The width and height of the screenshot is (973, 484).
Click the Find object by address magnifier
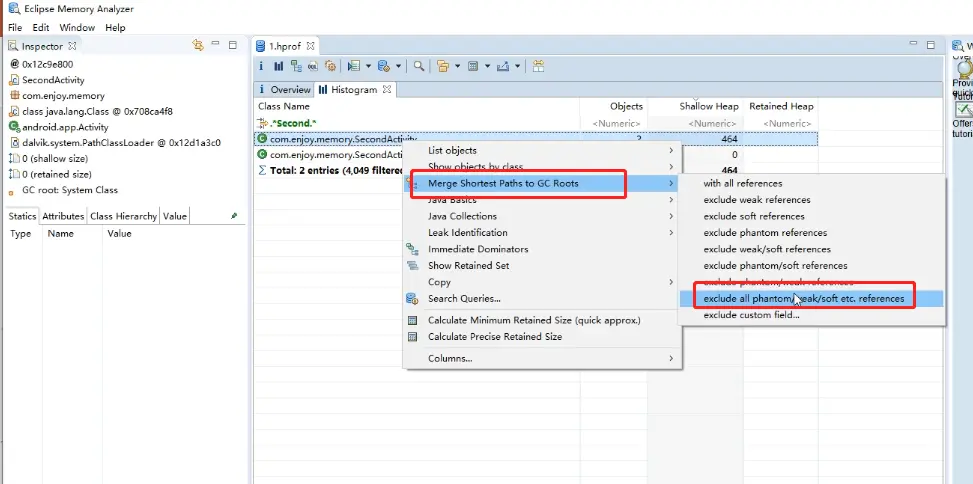click(419, 66)
